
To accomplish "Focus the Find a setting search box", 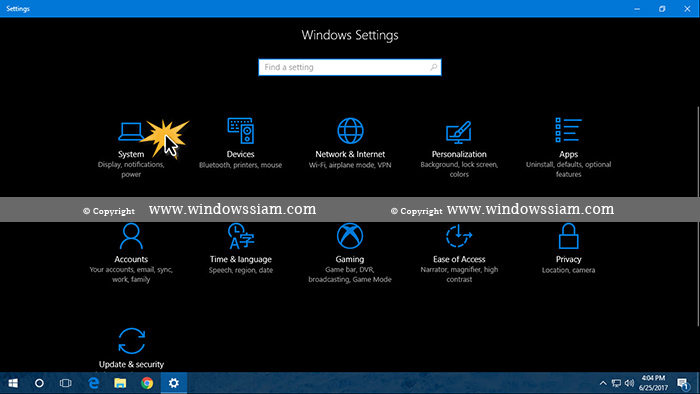I will (350, 67).
